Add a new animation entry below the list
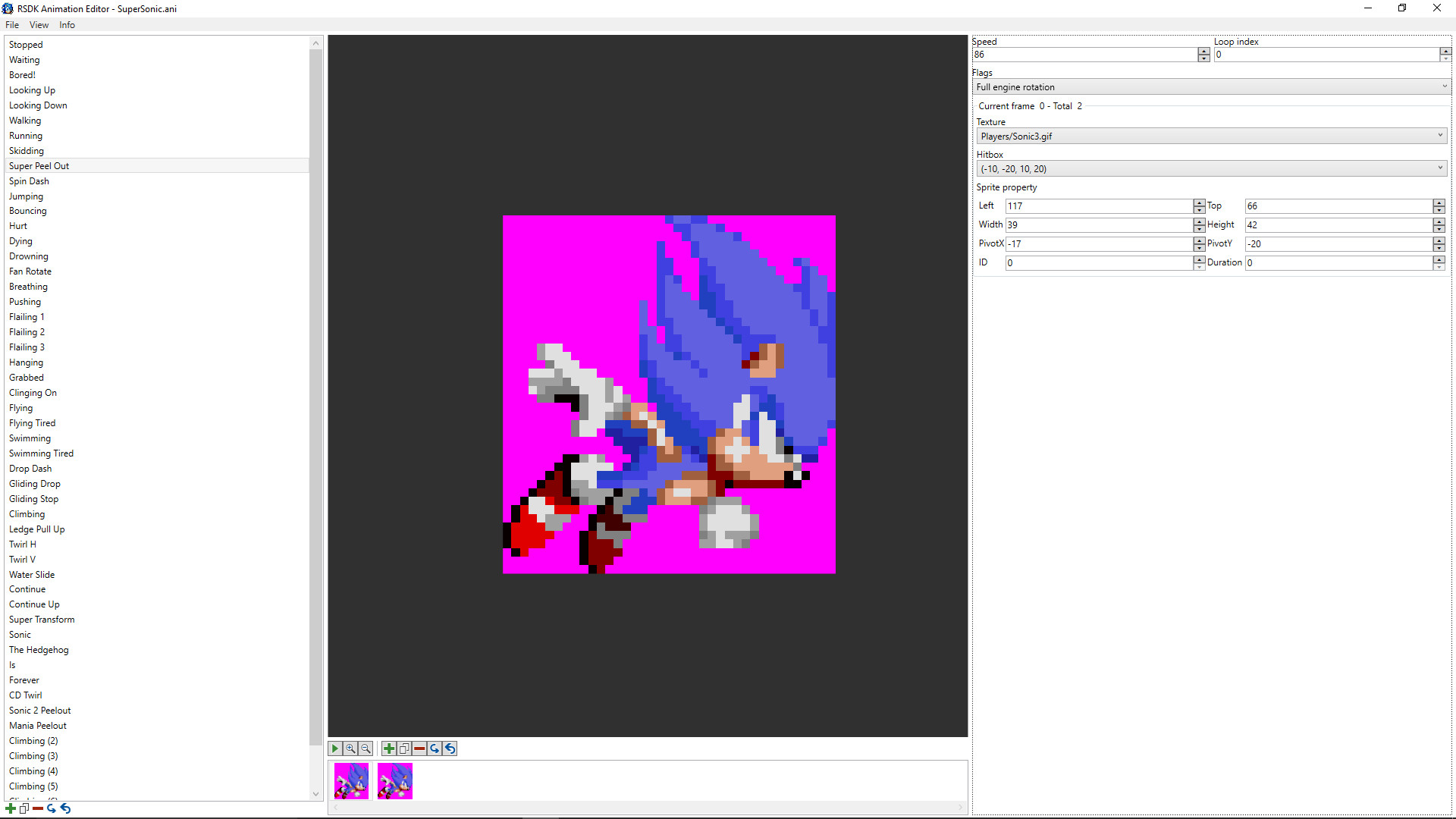Screen dimensions: 1456x819 (10, 808)
